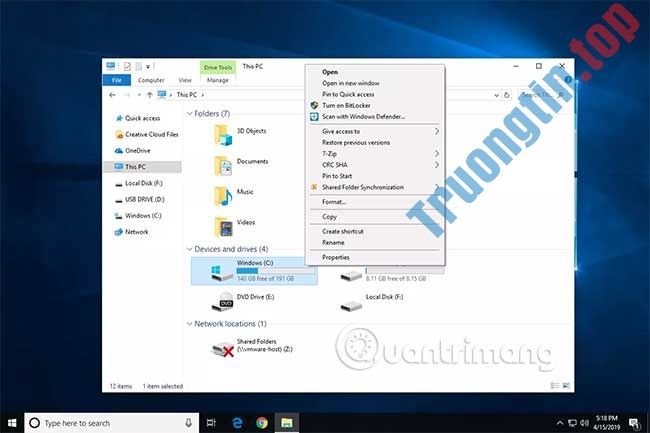Collapse the Network locations (1) group
The height and width of the screenshot is (433, 650).
189,324
